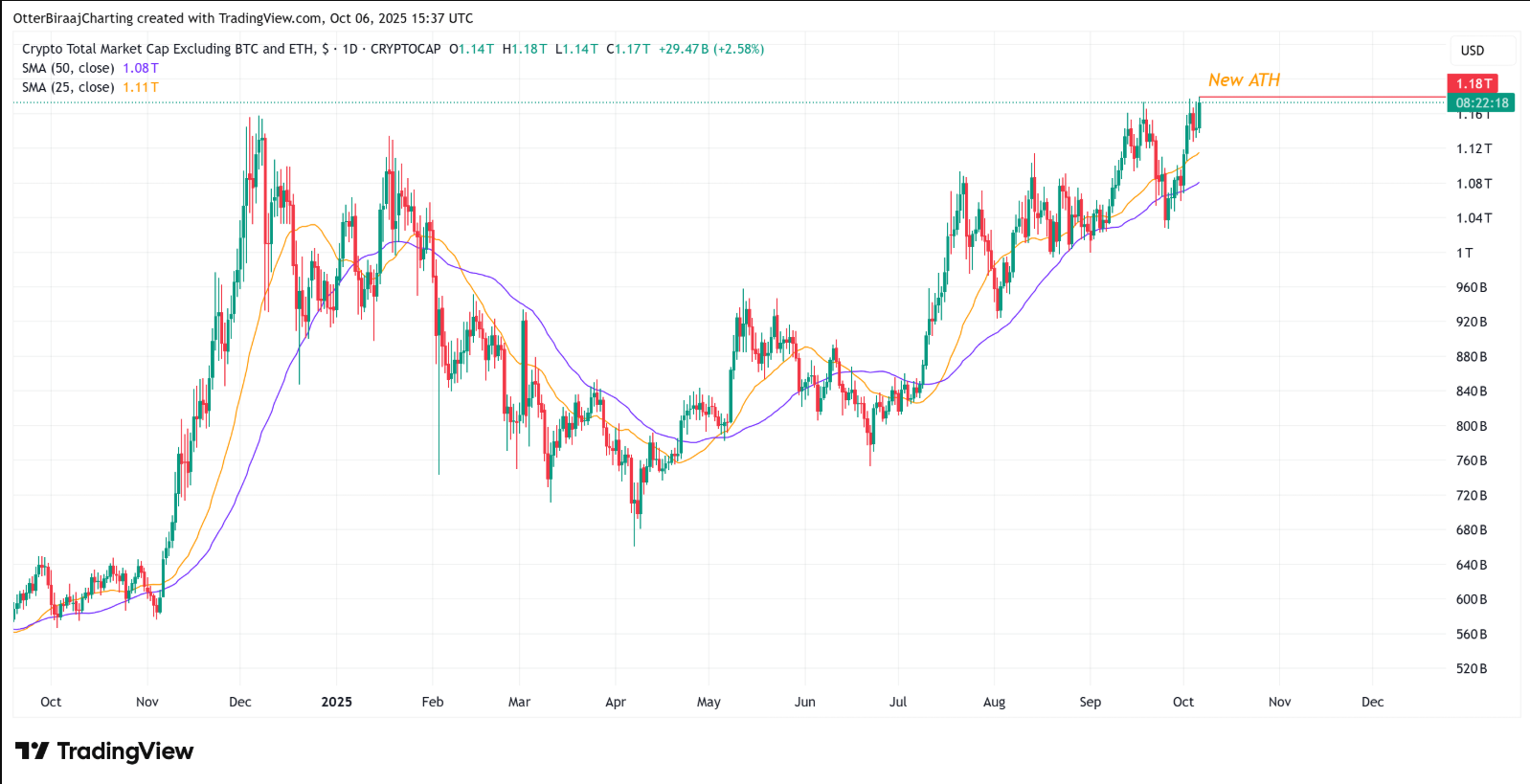The width and height of the screenshot is (1530, 784).
Task: Click the CRYPTOCAP source label
Action: click(x=405, y=49)
